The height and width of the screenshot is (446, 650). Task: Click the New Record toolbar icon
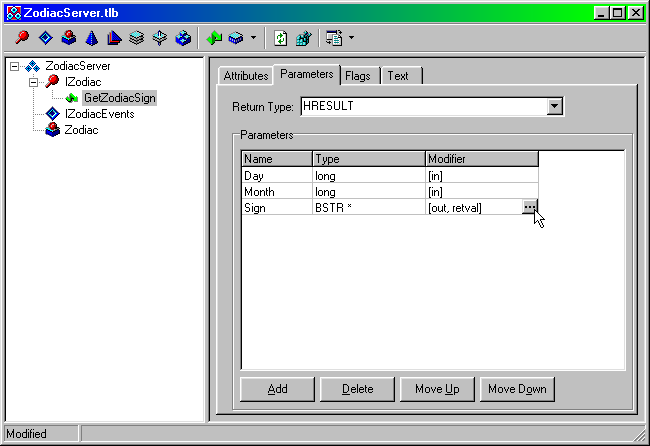tap(137, 39)
